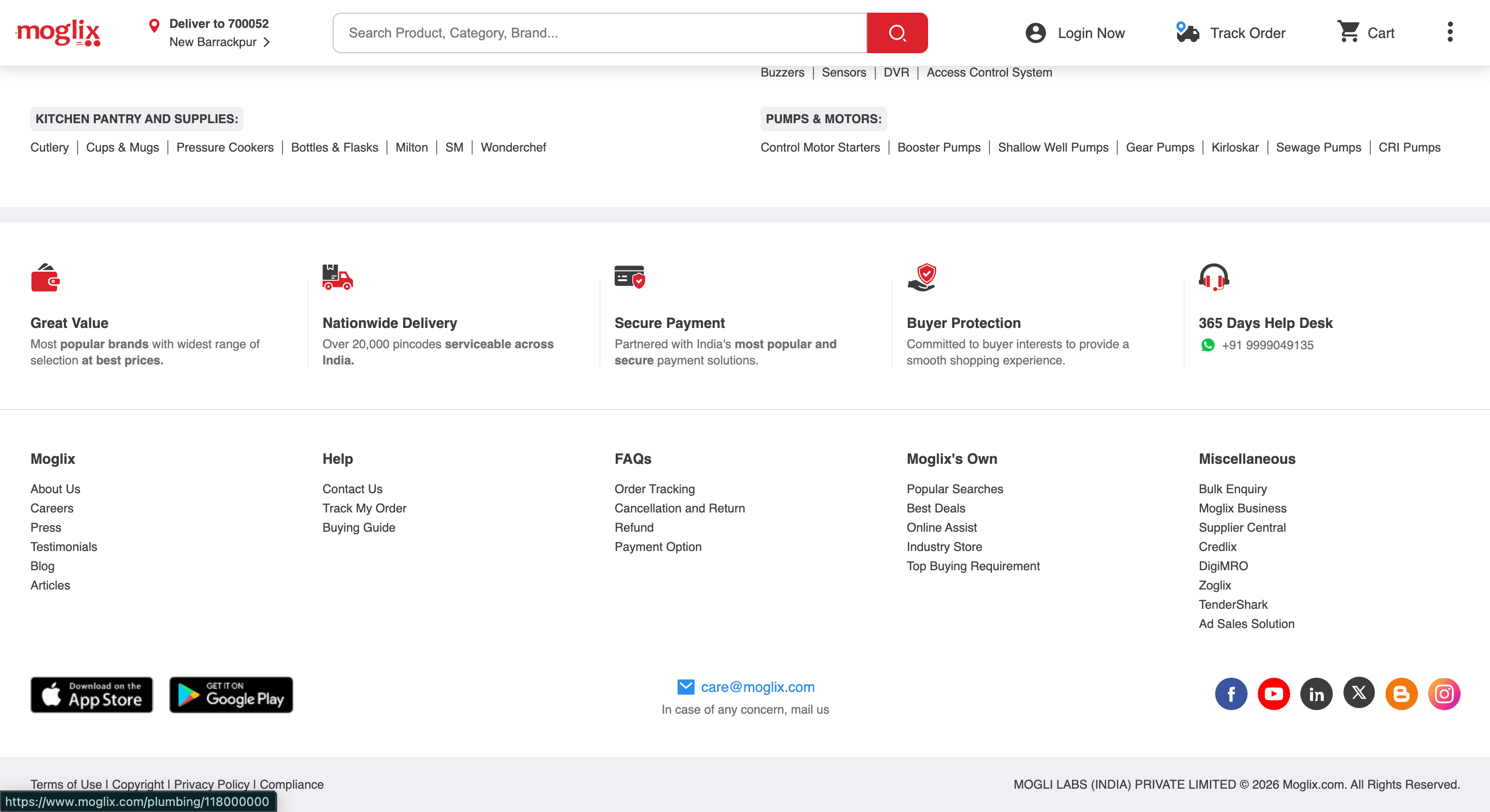
Task: Open Bulk Enquiry link
Action: tap(1232, 489)
